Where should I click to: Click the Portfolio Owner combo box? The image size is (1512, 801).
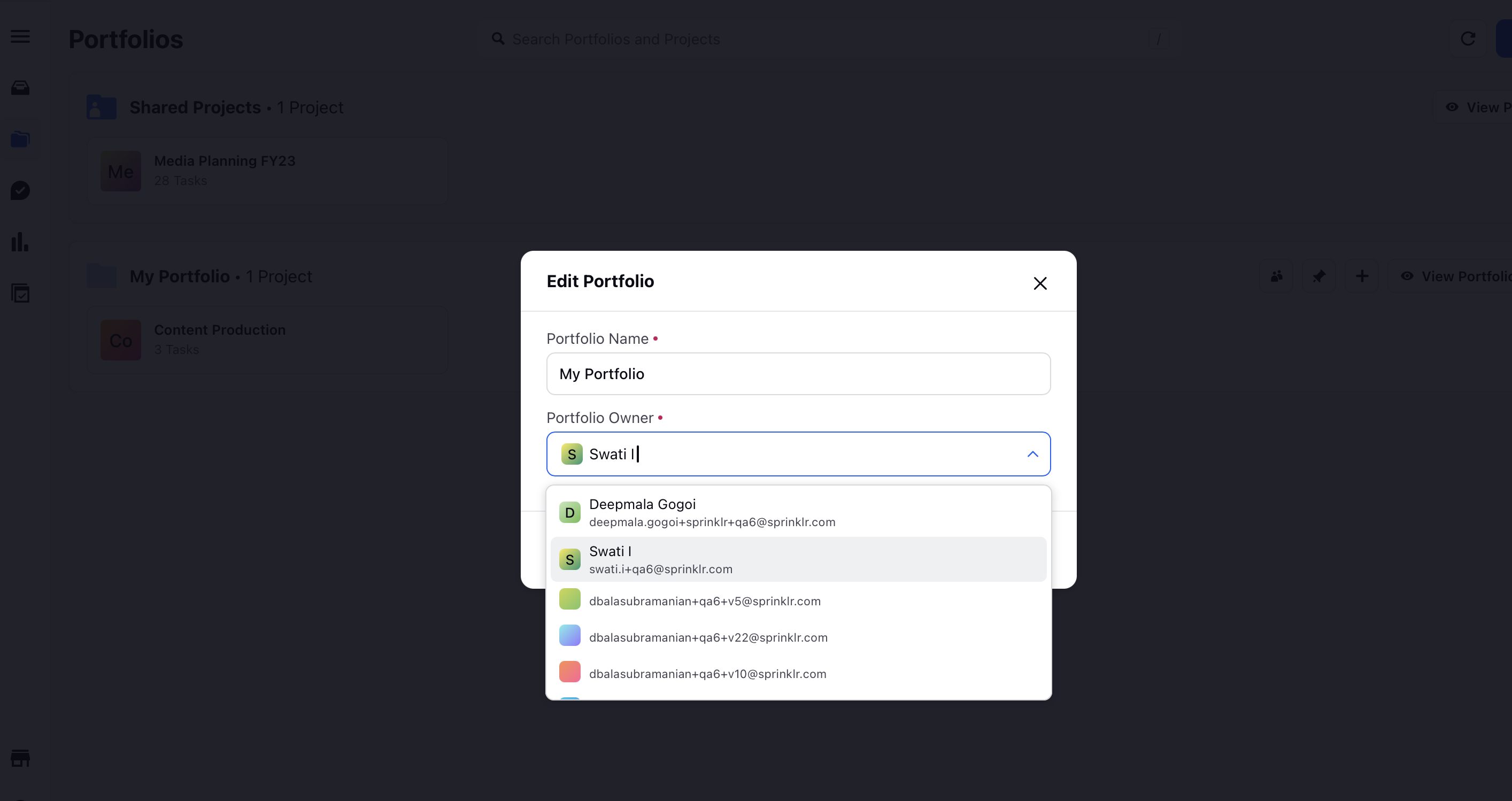(798, 454)
